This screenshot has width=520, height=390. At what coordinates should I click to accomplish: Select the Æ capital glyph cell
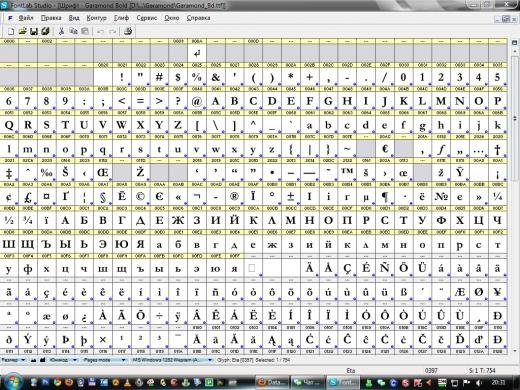tap(460, 292)
